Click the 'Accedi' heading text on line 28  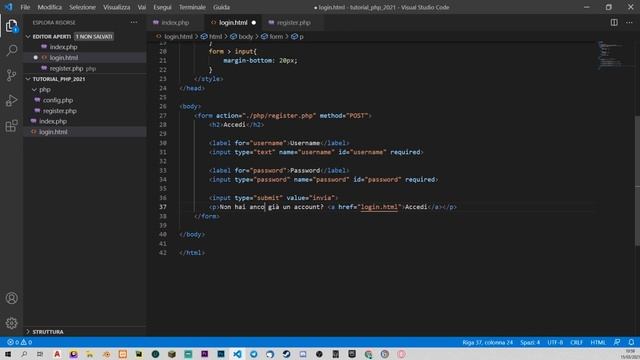pos(234,124)
